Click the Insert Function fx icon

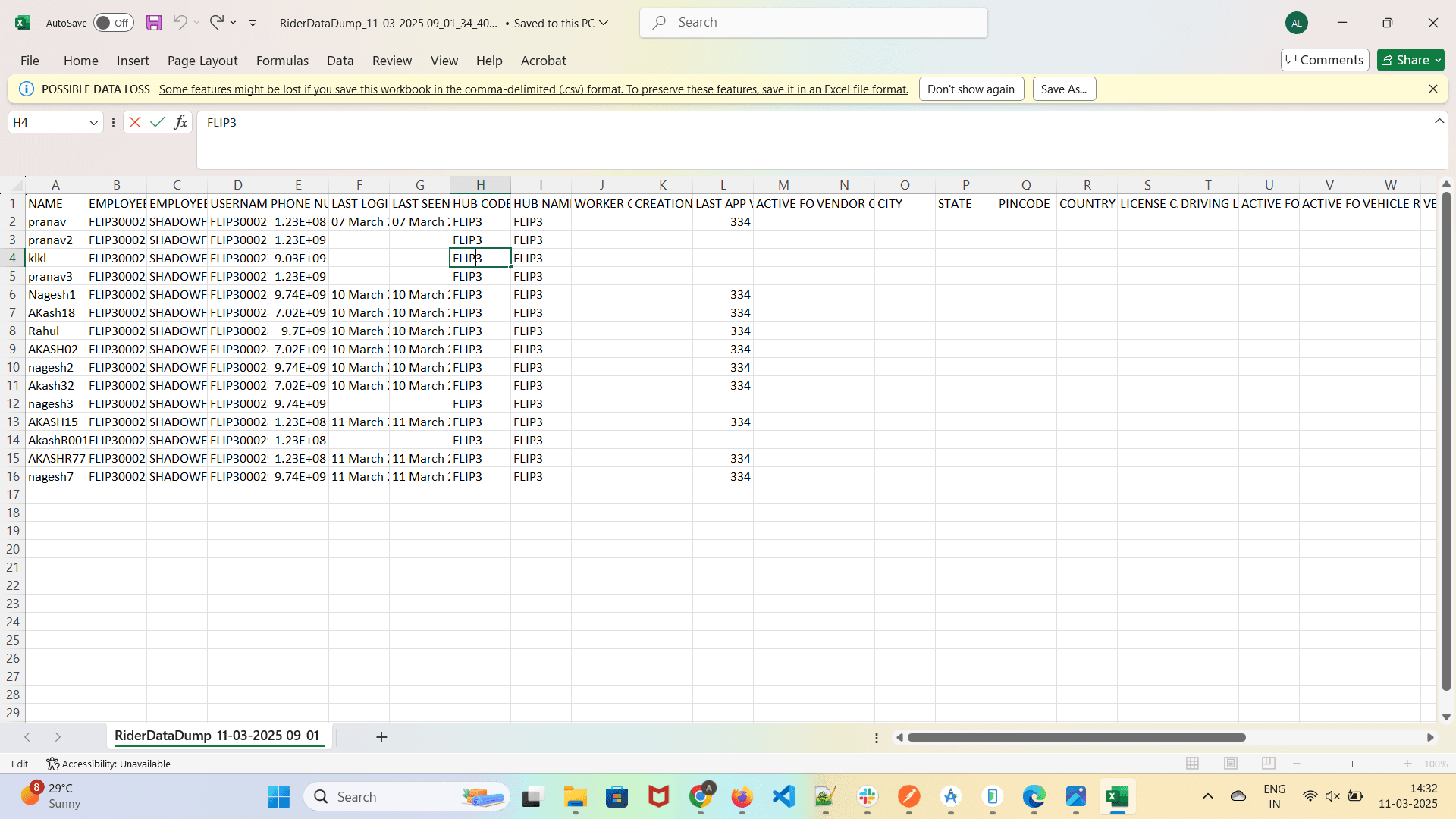(x=180, y=122)
